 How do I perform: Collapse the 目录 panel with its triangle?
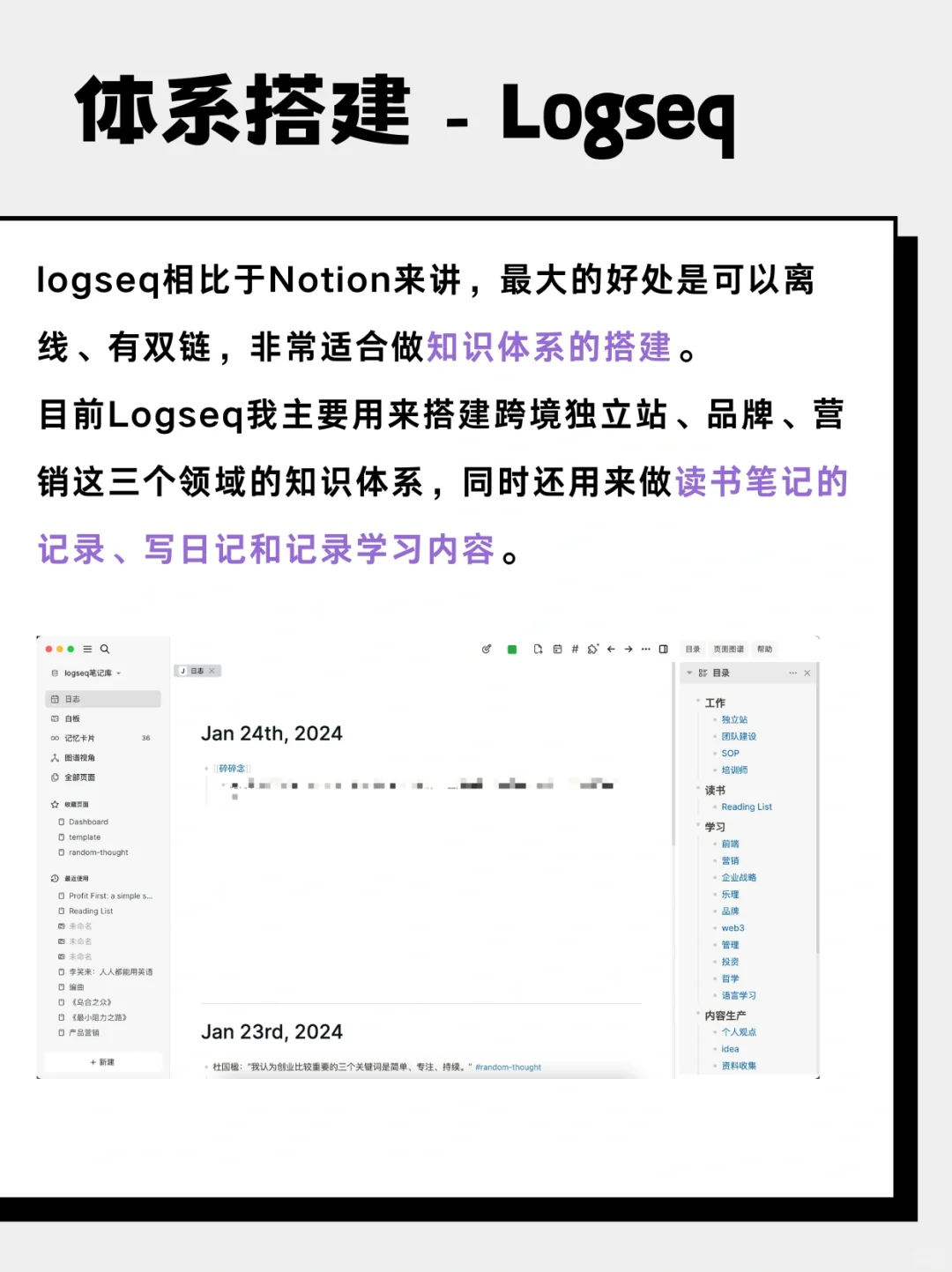tap(689, 673)
